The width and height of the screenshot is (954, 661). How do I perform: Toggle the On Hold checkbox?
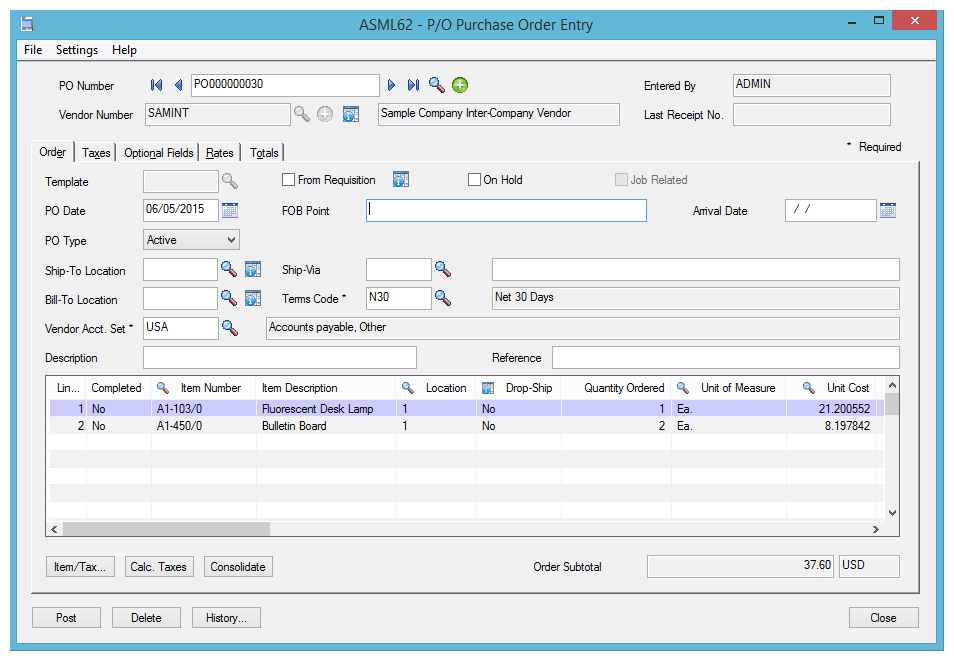click(475, 180)
